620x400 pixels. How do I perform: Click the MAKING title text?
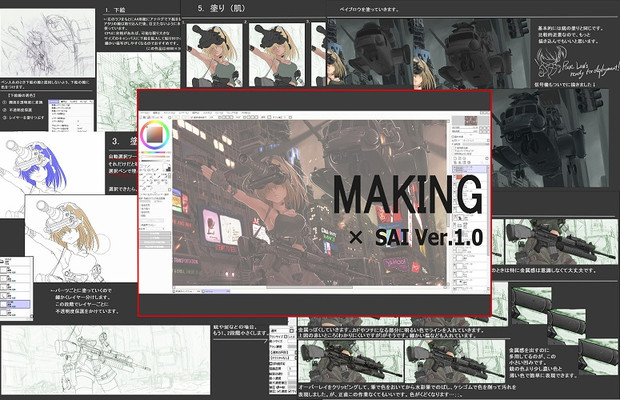tap(408, 196)
